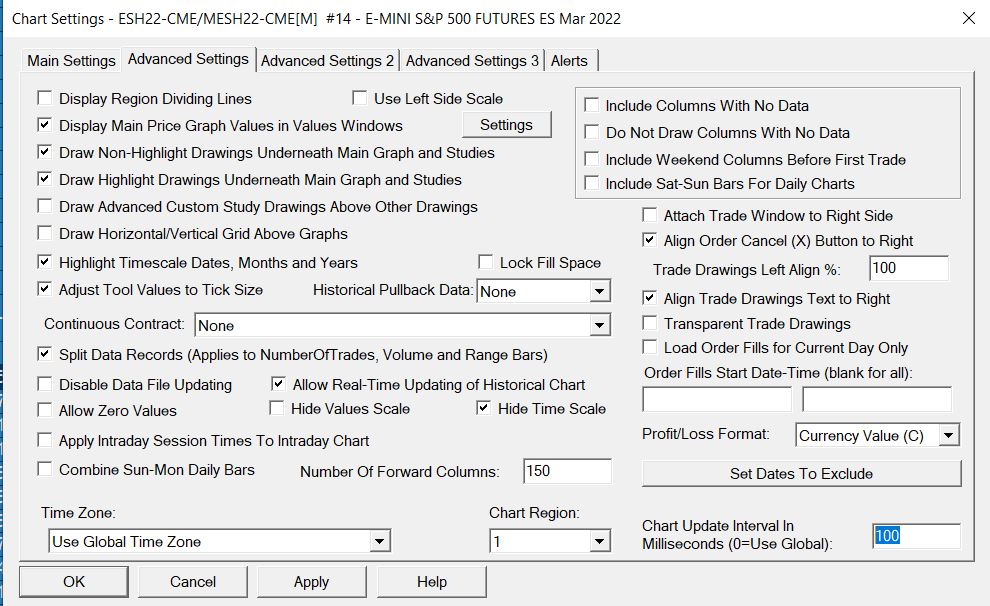Uncheck Display Main Price Graph Values in Values Windows
This screenshot has width=990, height=606.
click(x=45, y=125)
